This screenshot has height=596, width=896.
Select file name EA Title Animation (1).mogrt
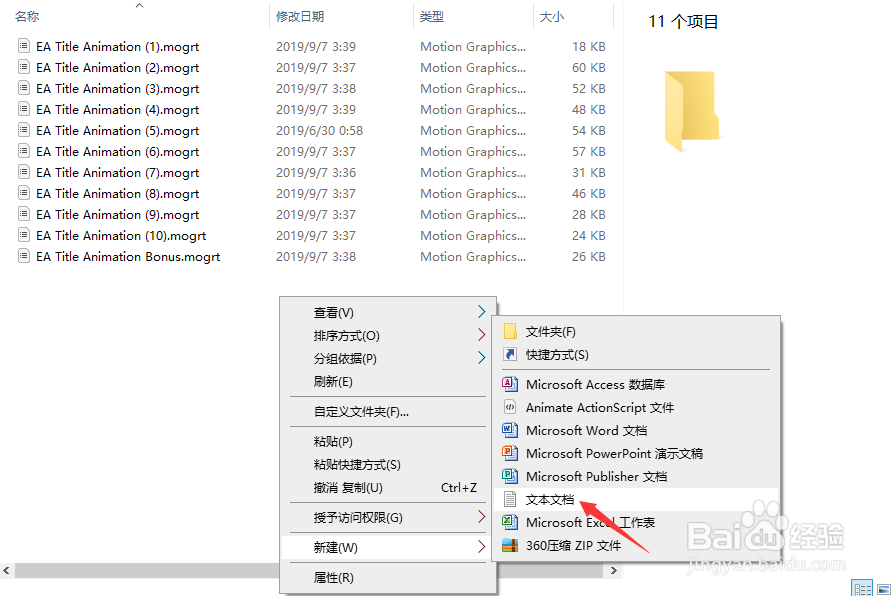click(x=118, y=46)
